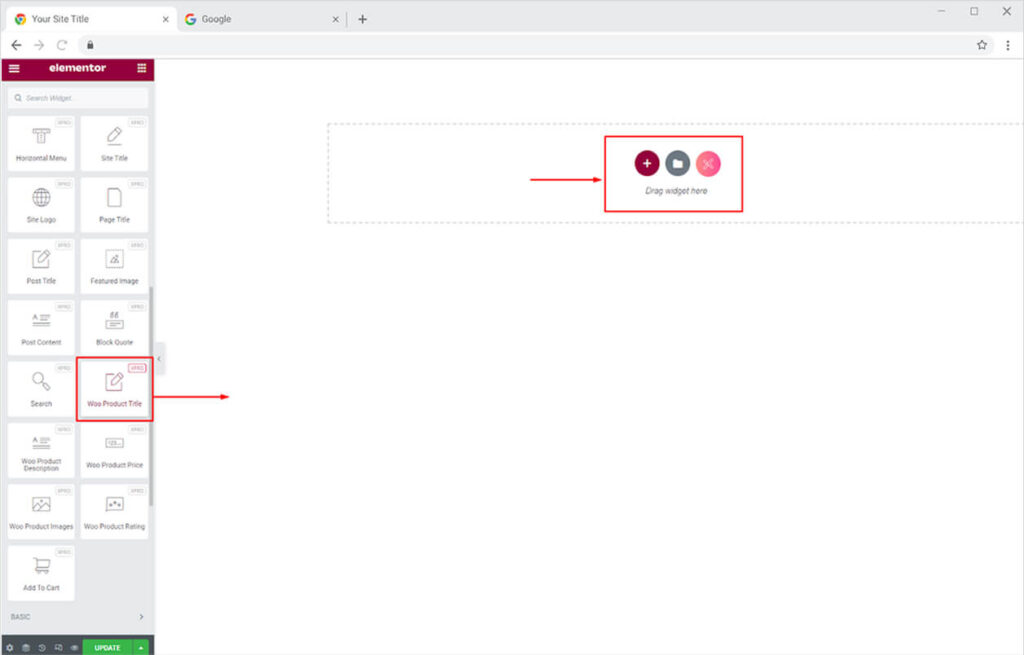Click the Search Widget input field
The image size is (1024, 655).
pyautogui.click(x=80, y=98)
